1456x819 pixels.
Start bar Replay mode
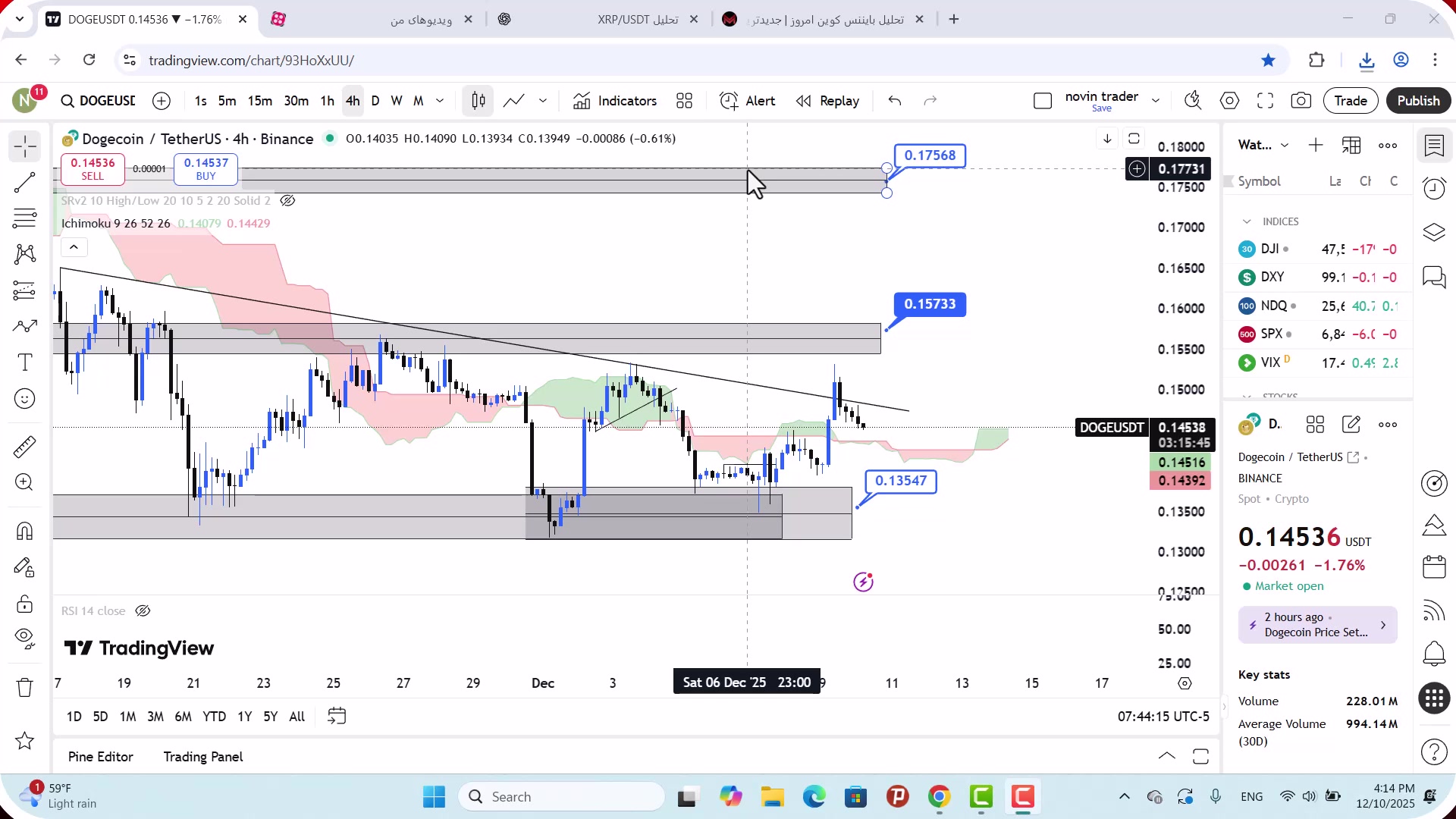click(827, 101)
